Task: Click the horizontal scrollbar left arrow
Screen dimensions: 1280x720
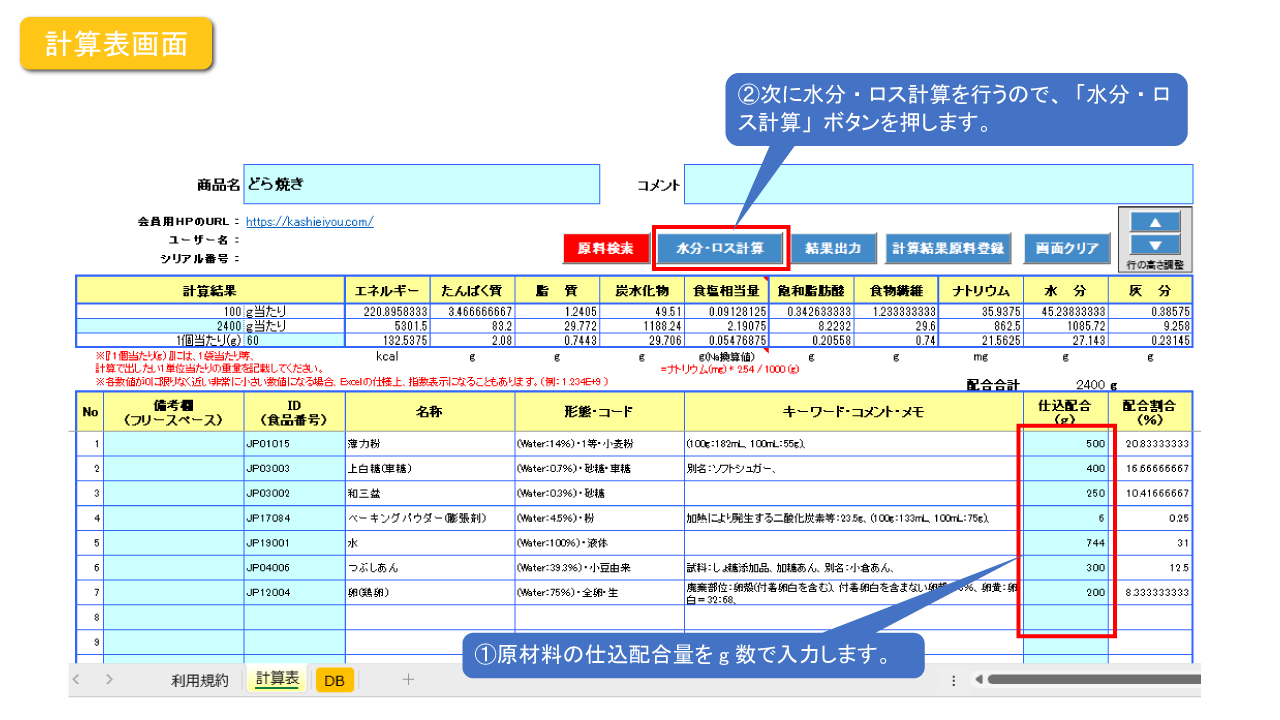Action: (979, 680)
